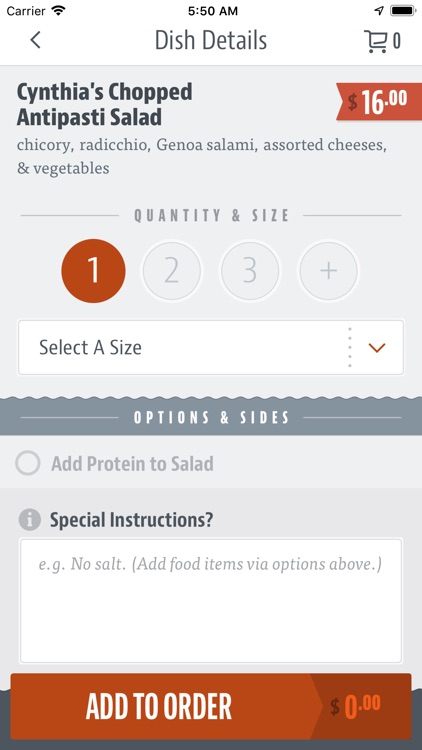
Task: Select quantity 1 circle
Action: [x=93, y=271]
